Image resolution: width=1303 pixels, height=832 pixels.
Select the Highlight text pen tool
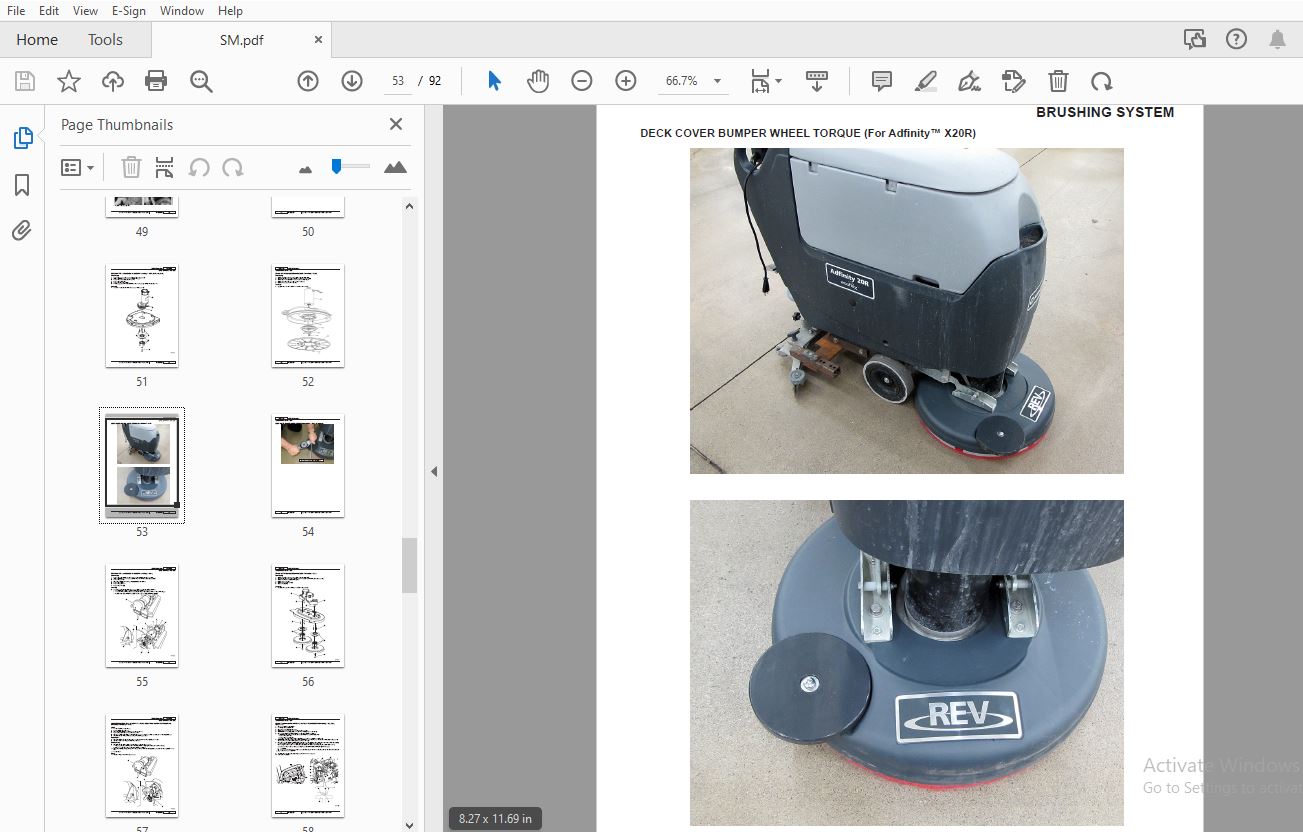926,82
